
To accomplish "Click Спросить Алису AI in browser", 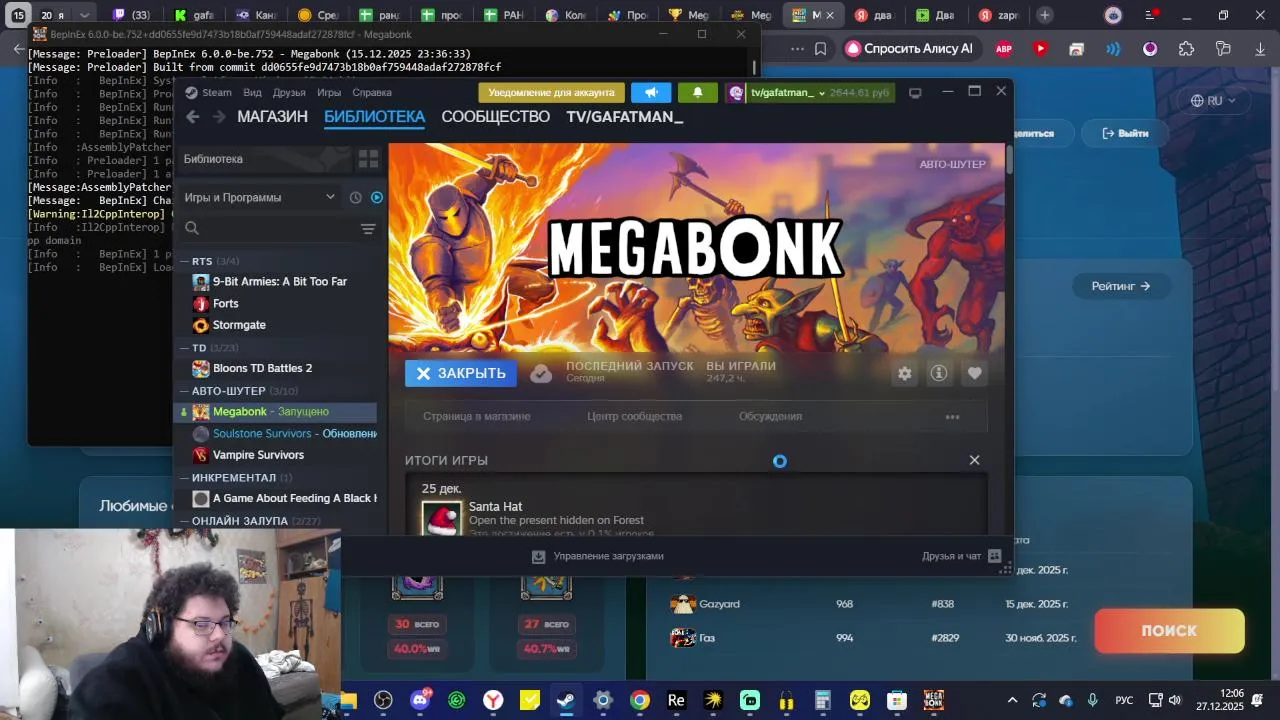I will point(909,48).
